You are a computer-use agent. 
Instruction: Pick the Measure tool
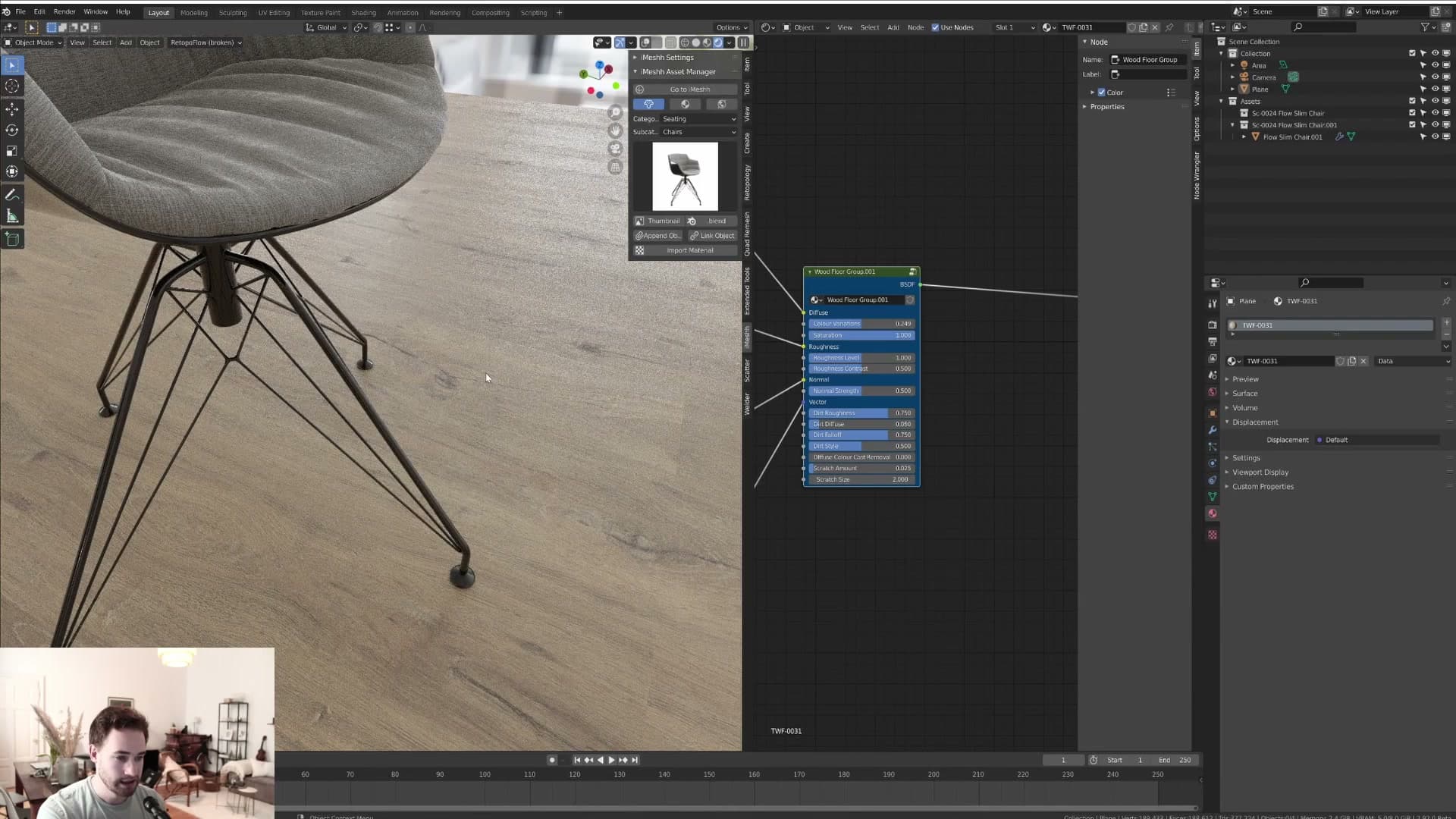pyautogui.click(x=12, y=217)
